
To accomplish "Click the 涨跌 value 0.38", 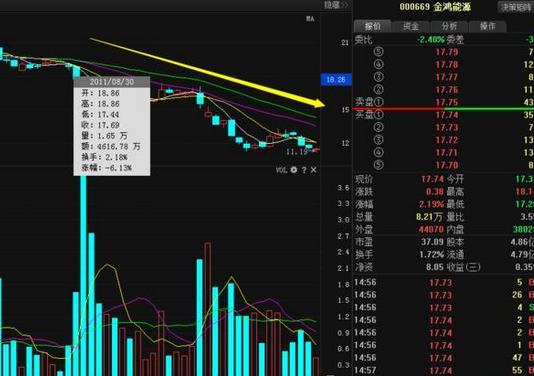I will coord(435,192).
